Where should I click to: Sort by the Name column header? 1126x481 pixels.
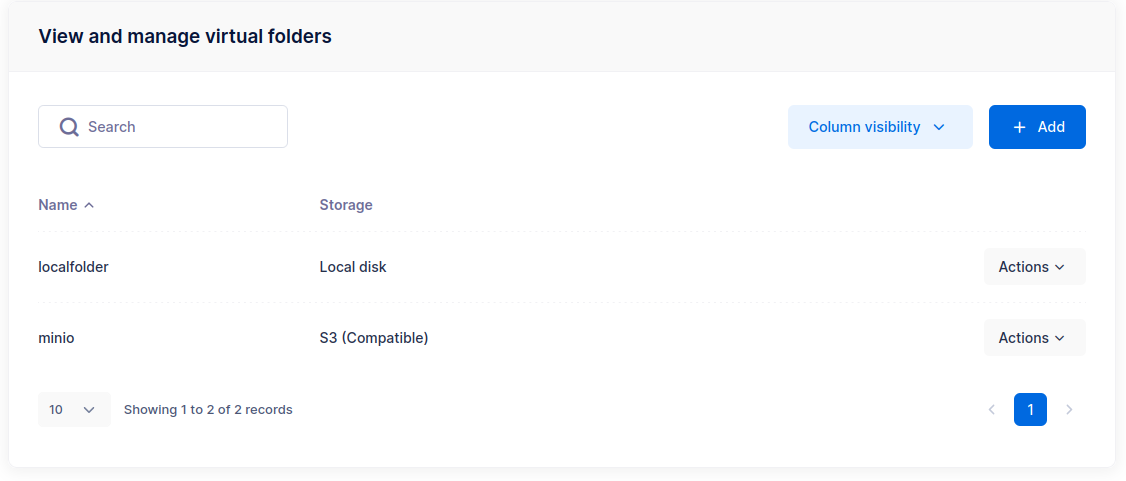pyautogui.click(x=58, y=205)
